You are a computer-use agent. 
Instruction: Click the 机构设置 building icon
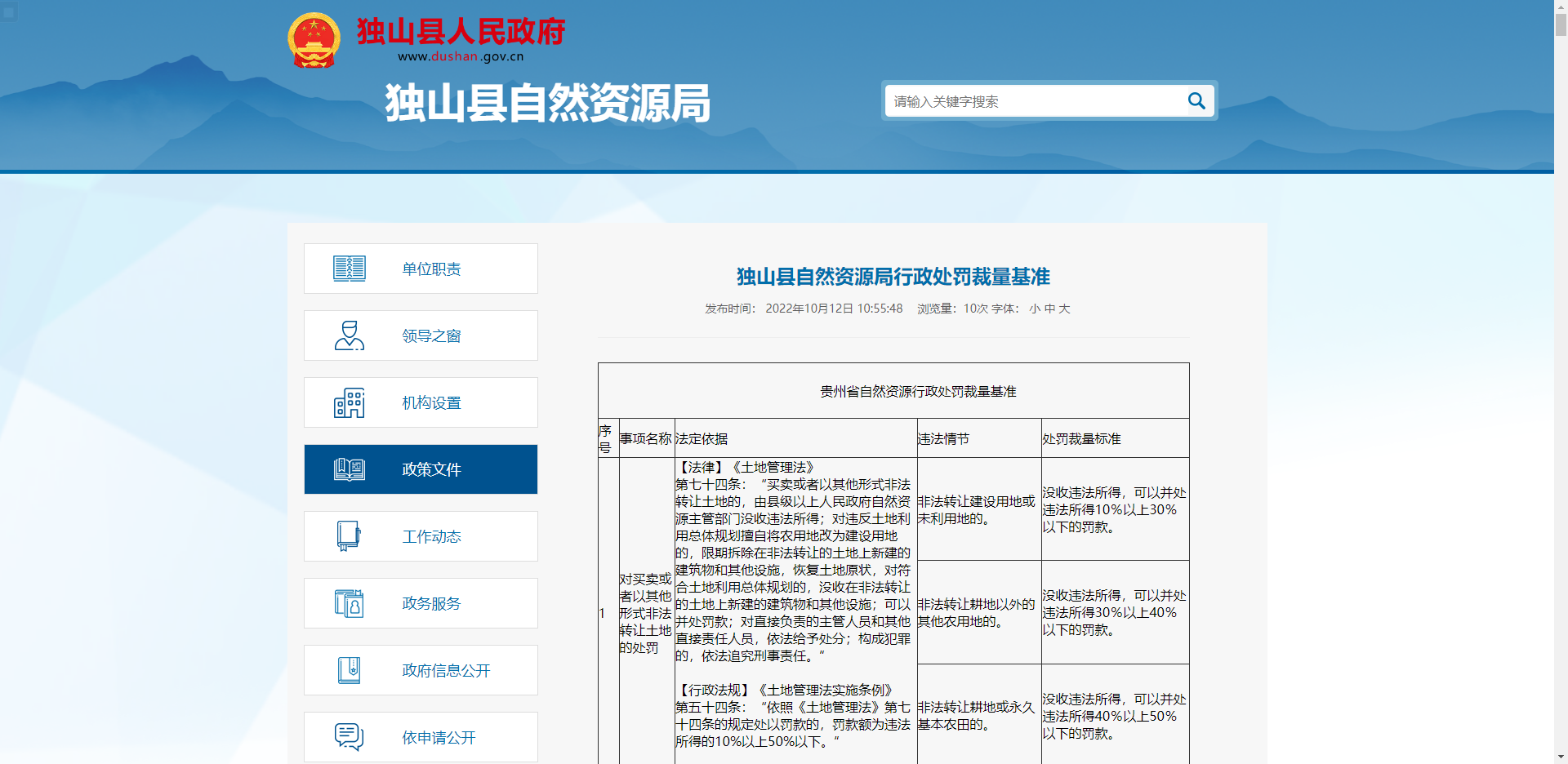point(350,402)
